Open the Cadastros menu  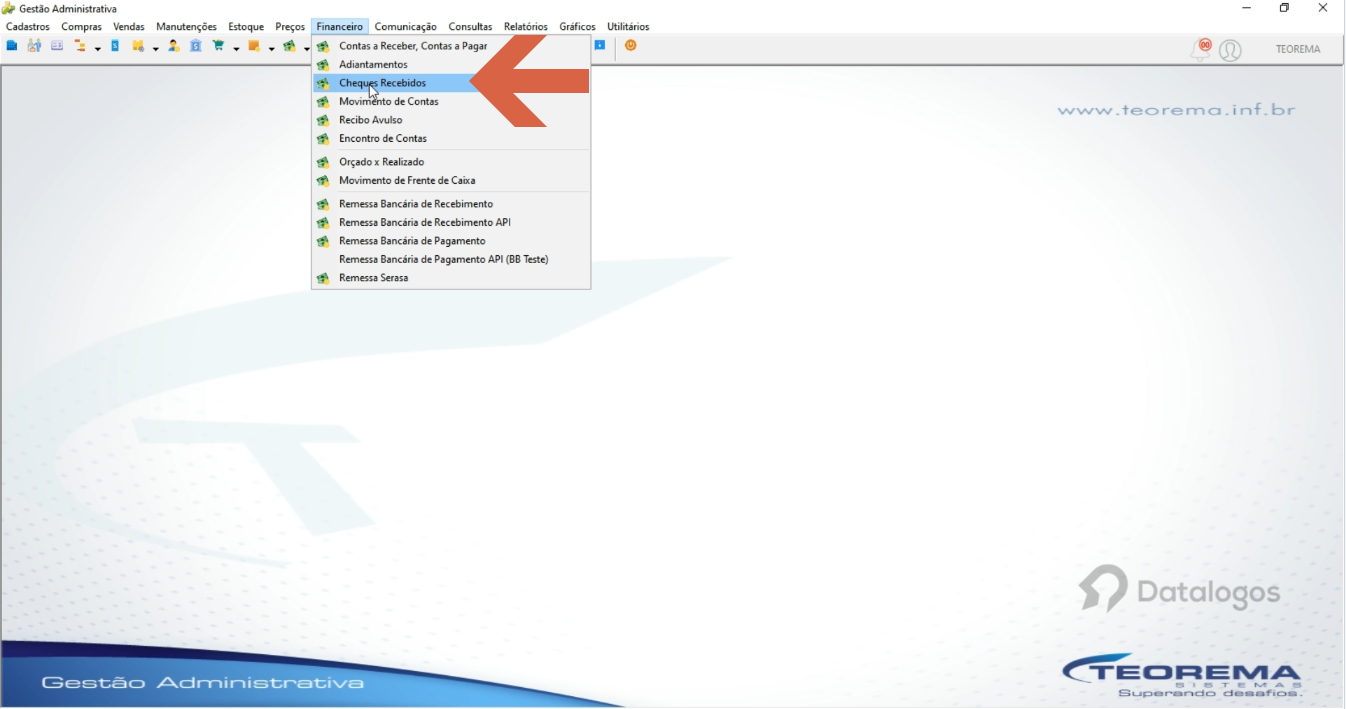(x=28, y=27)
